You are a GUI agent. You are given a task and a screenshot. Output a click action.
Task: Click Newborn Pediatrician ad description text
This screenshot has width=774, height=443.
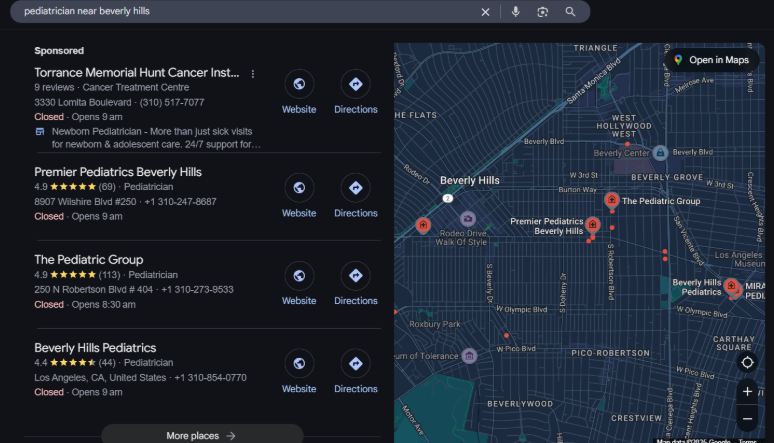156,138
